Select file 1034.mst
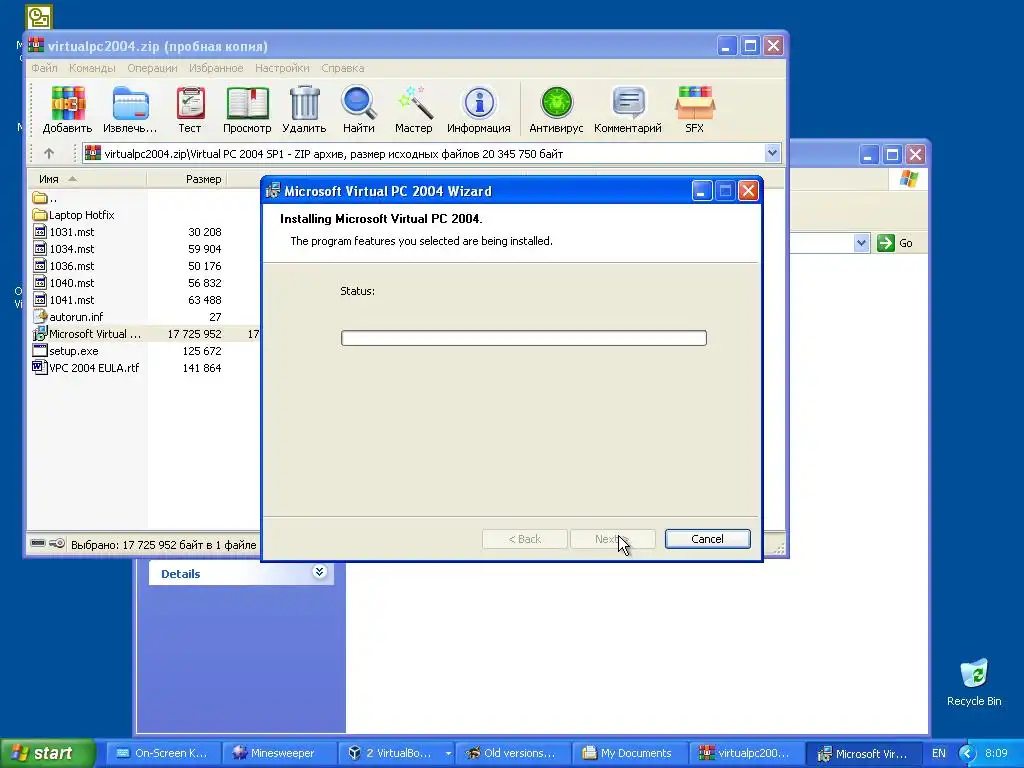Screen dimensions: 1024x768 [x=63, y=249]
